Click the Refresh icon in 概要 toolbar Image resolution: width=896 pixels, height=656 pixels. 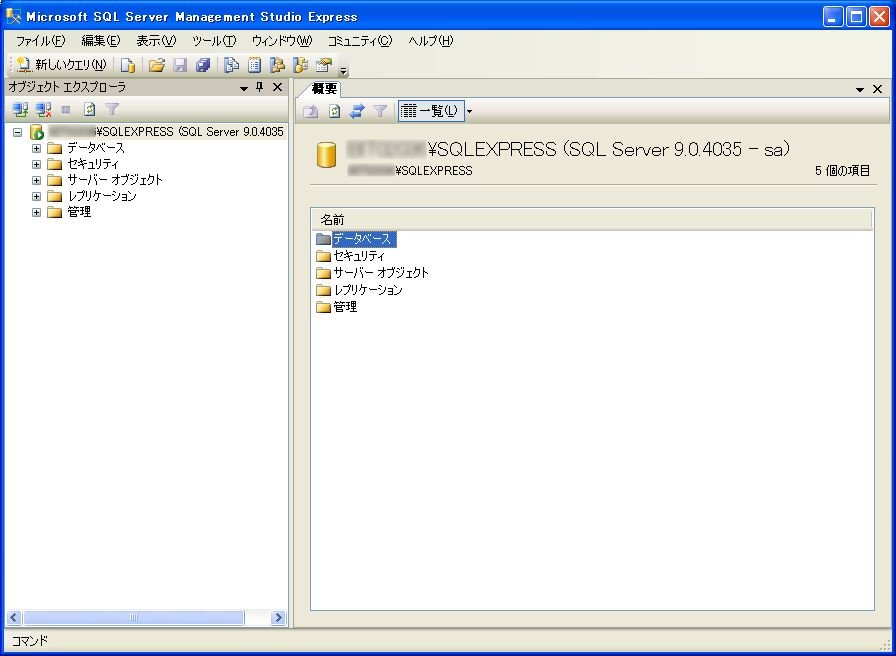click(x=334, y=111)
